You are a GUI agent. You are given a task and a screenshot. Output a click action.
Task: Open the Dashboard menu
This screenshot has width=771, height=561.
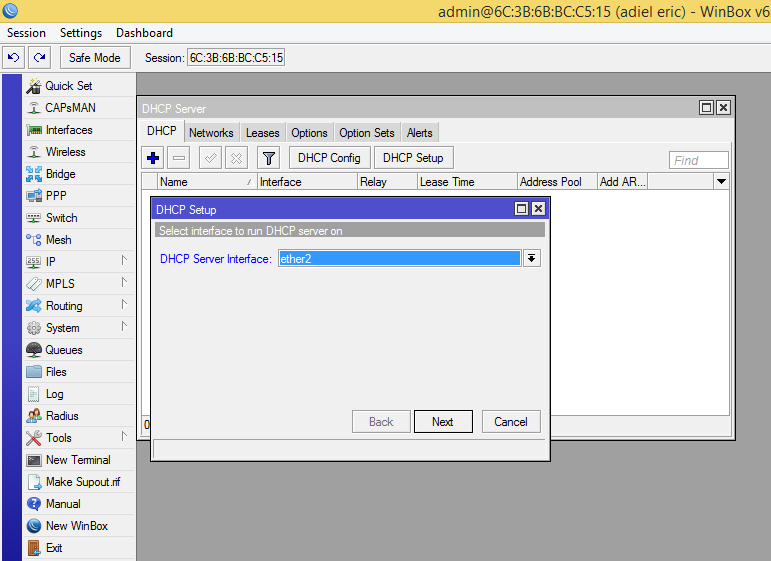(145, 33)
